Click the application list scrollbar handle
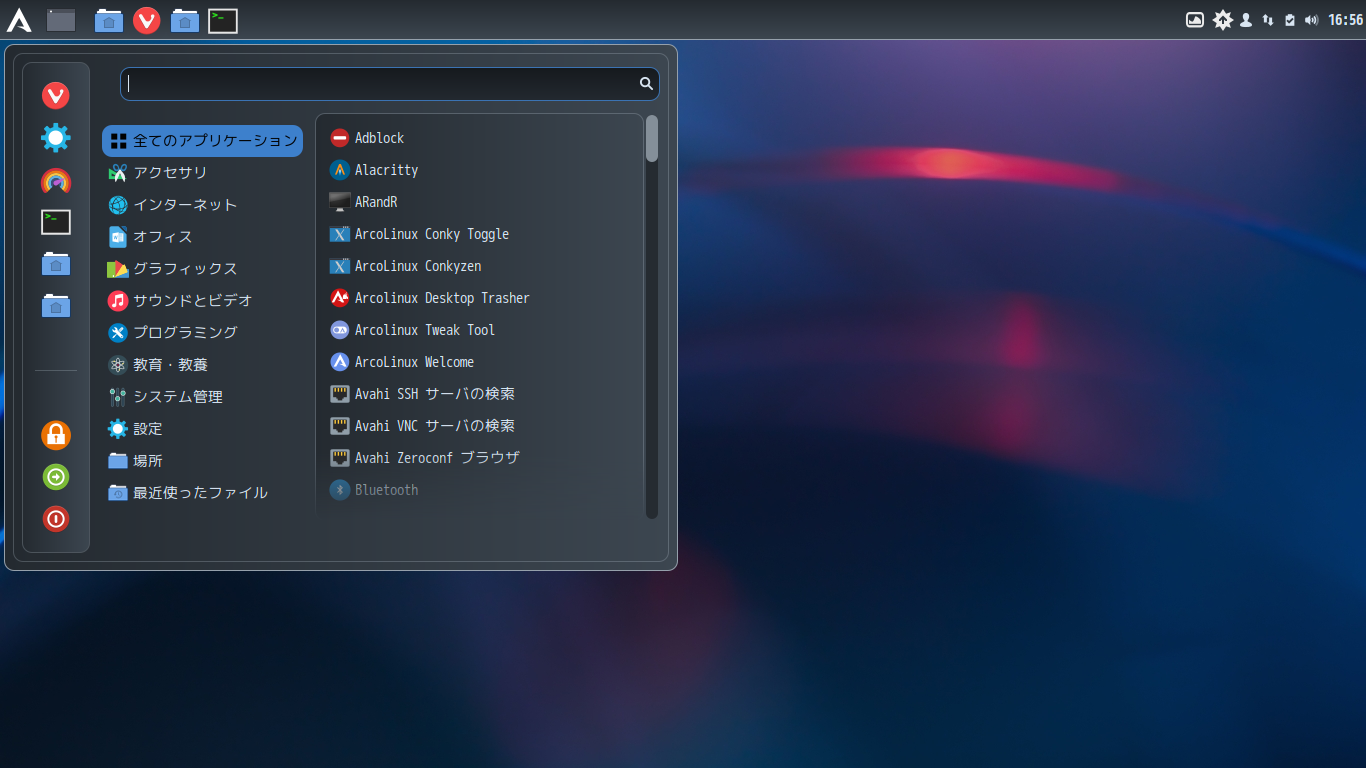Screen dimensions: 1366x768 click(x=652, y=138)
